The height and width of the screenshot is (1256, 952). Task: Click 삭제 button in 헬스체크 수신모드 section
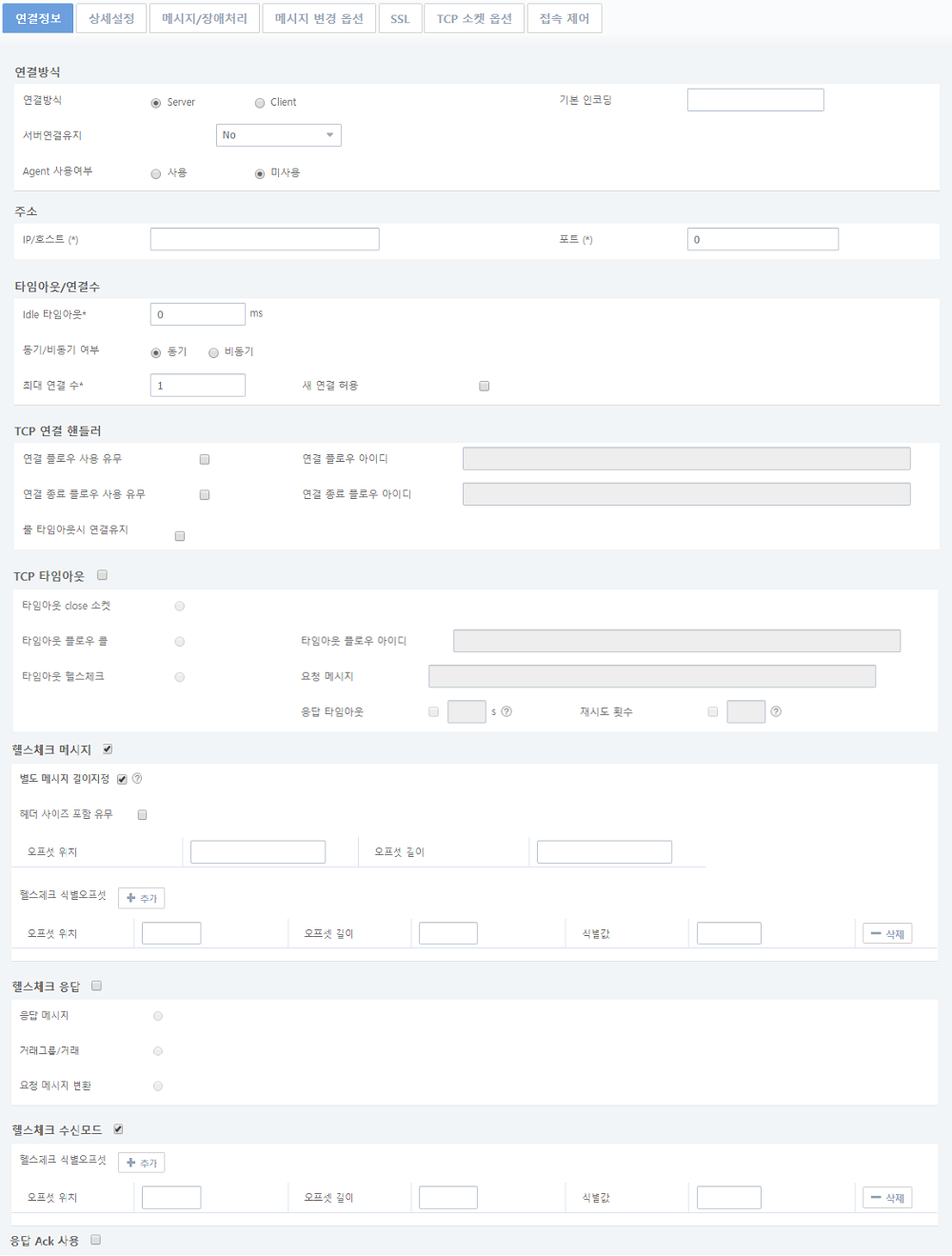pyautogui.click(x=887, y=1197)
